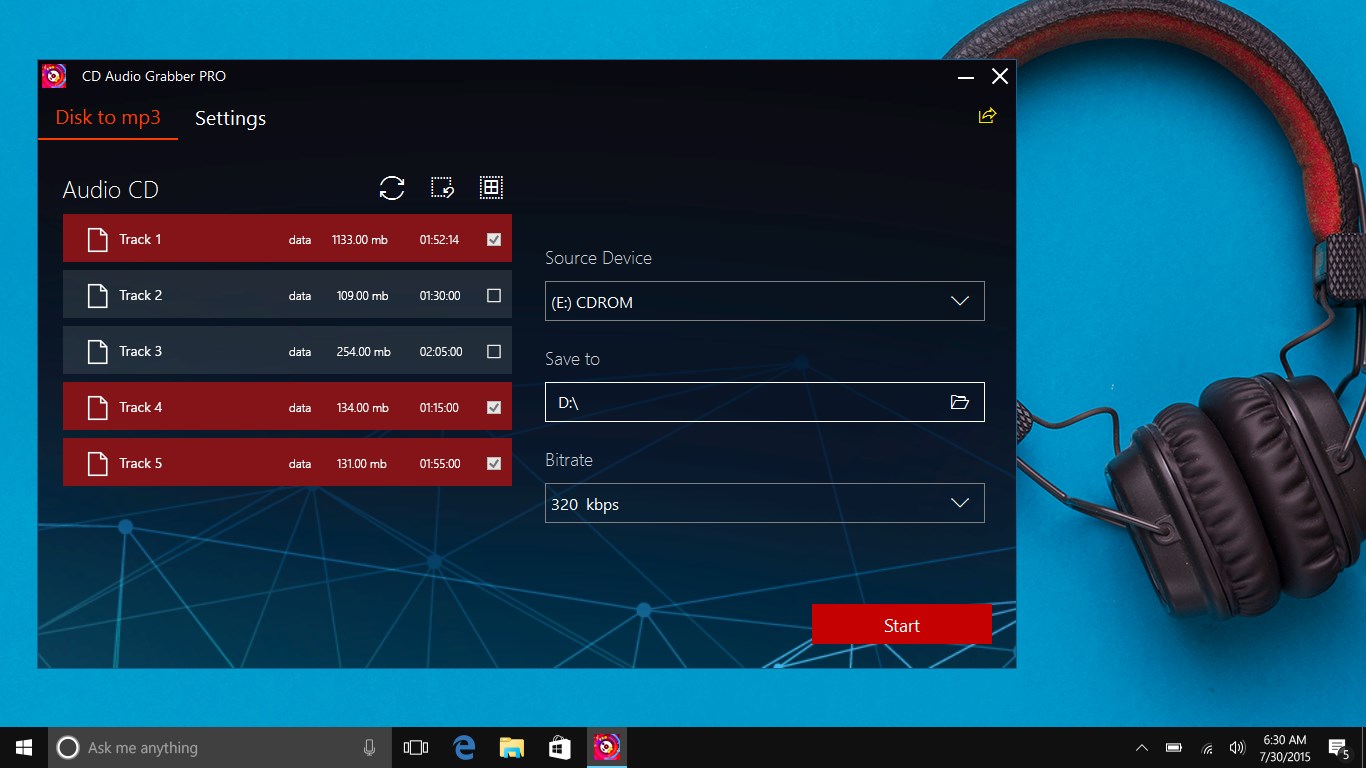Click the Track 1 file icon

tap(97, 238)
